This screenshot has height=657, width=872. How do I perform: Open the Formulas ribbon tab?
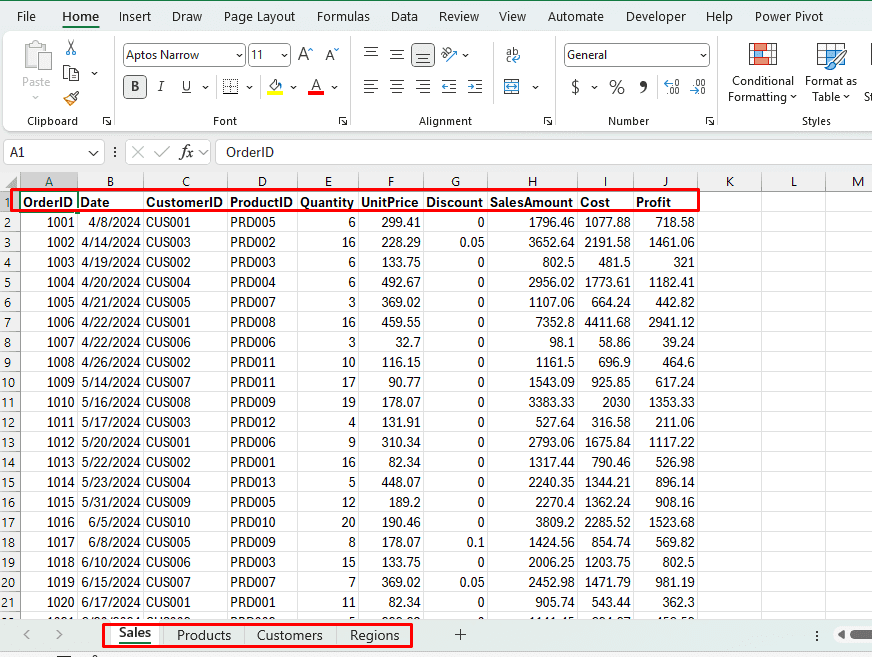pos(343,16)
